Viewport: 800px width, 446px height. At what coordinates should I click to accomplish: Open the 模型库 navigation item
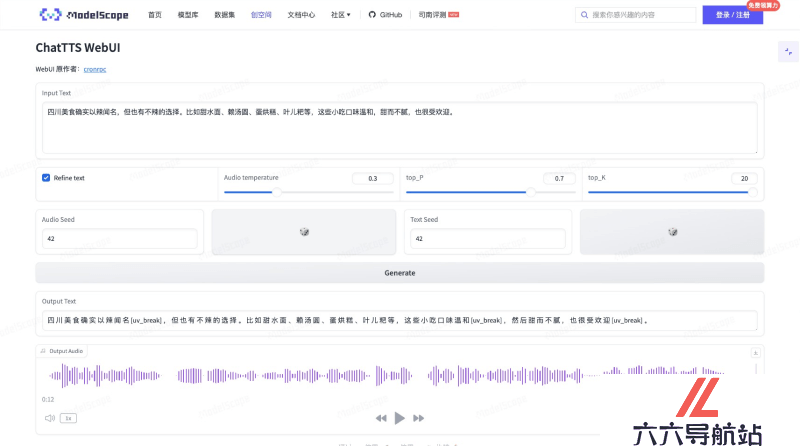(x=188, y=15)
